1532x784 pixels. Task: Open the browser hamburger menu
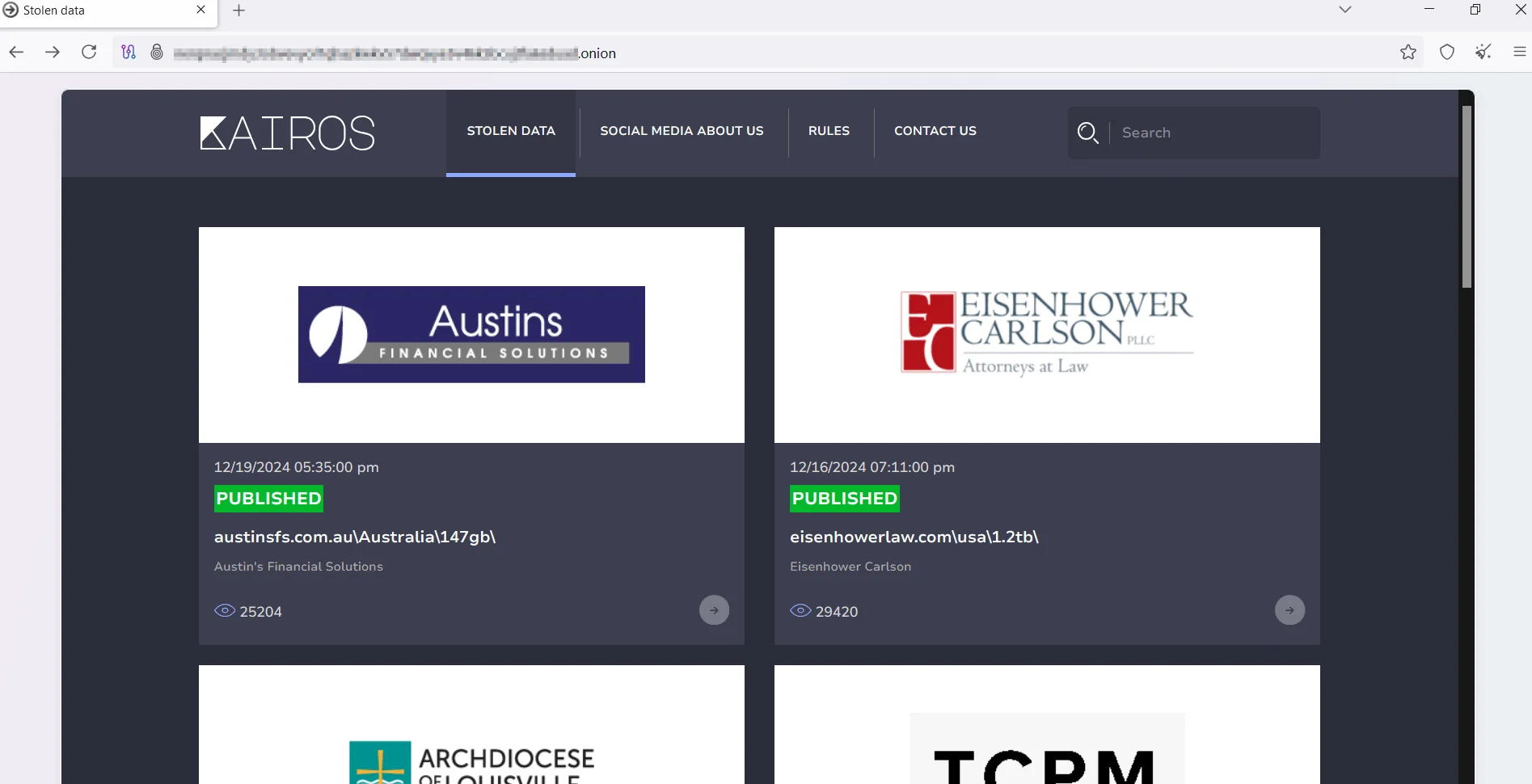click(x=1520, y=53)
